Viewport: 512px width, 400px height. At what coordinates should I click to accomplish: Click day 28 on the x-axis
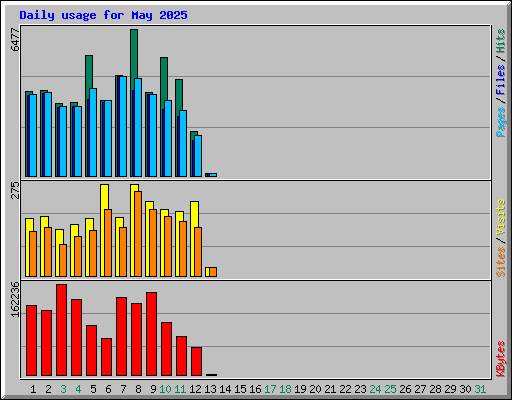click(435, 389)
